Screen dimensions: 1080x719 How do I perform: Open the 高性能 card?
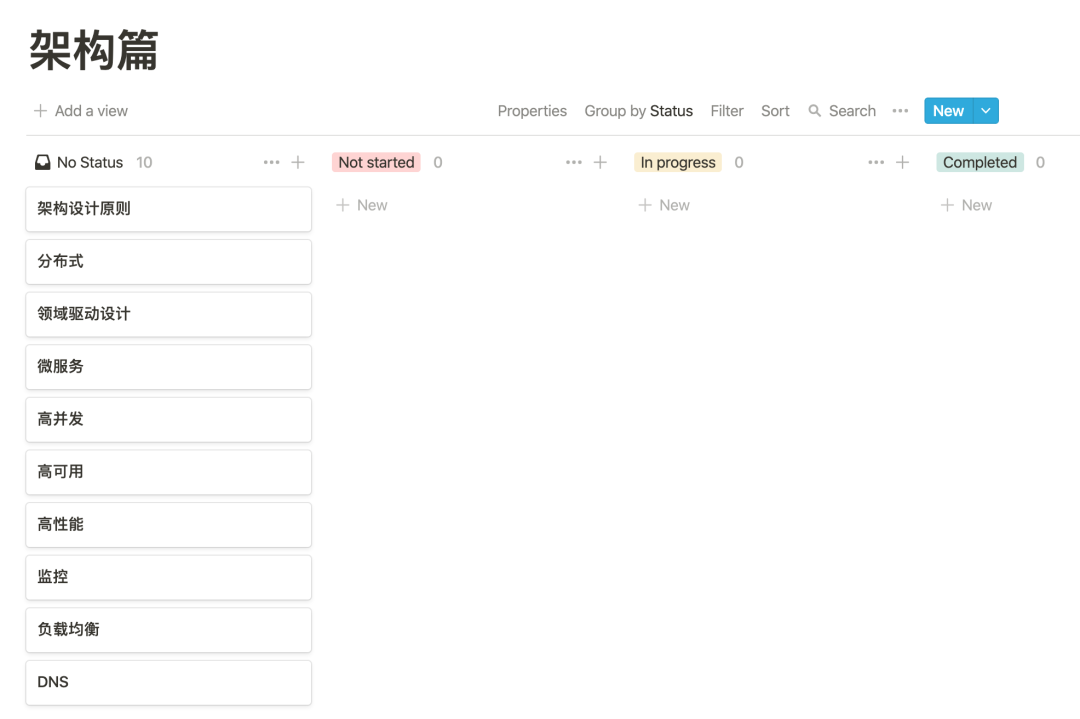[x=169, y=525]
